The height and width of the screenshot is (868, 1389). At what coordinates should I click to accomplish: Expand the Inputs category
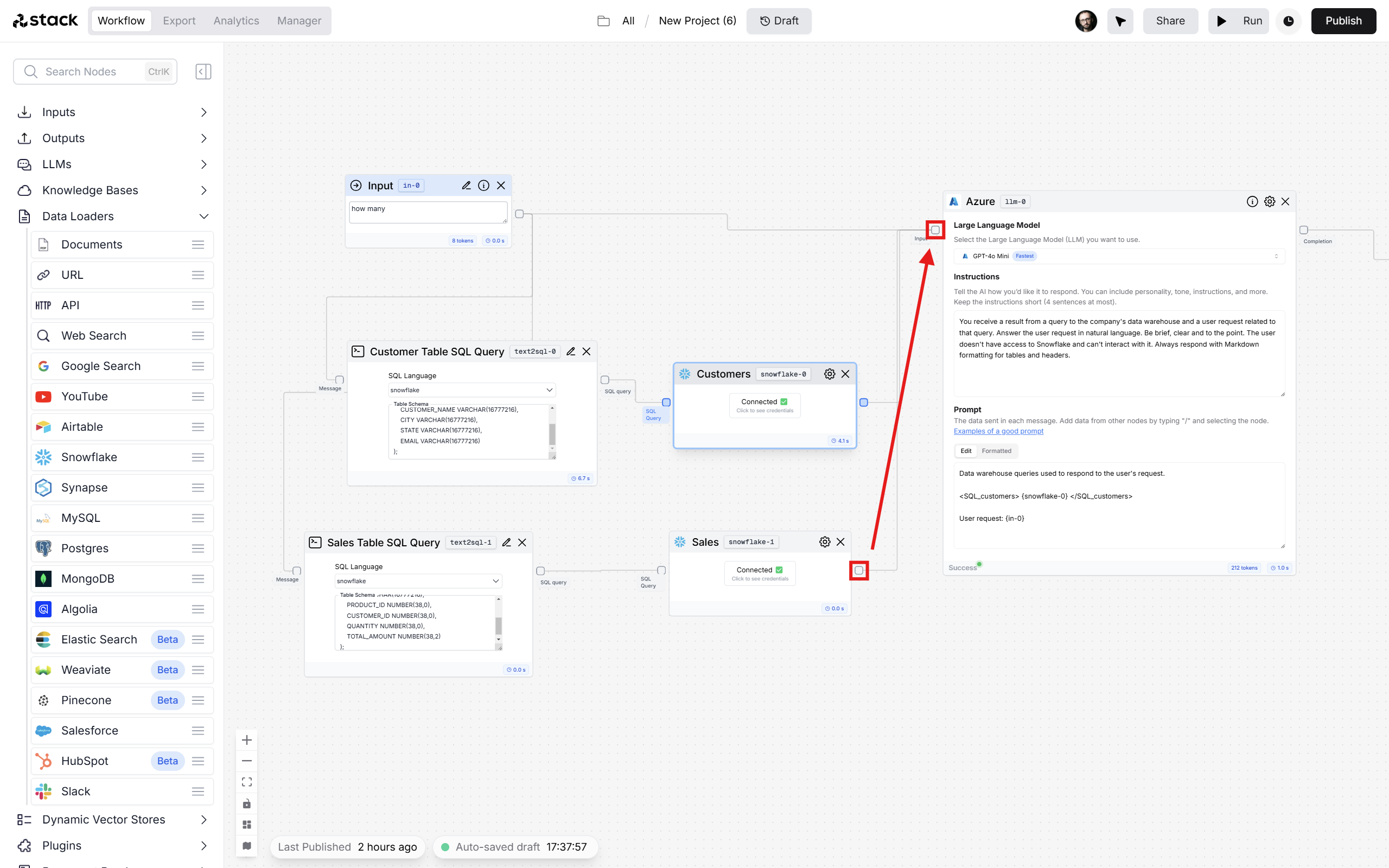click(112, 112)
